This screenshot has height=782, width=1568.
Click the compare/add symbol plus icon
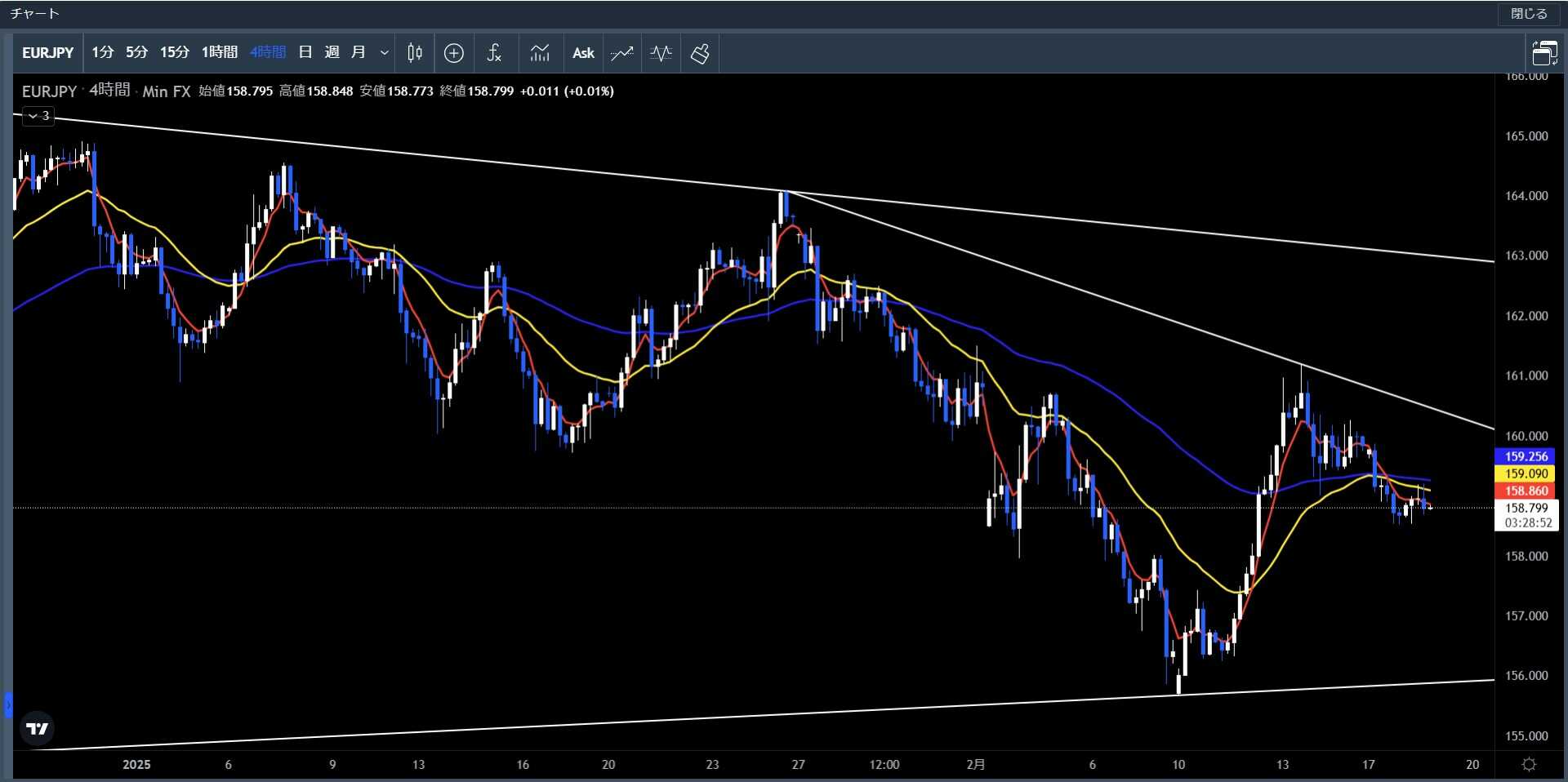[454, 53]
